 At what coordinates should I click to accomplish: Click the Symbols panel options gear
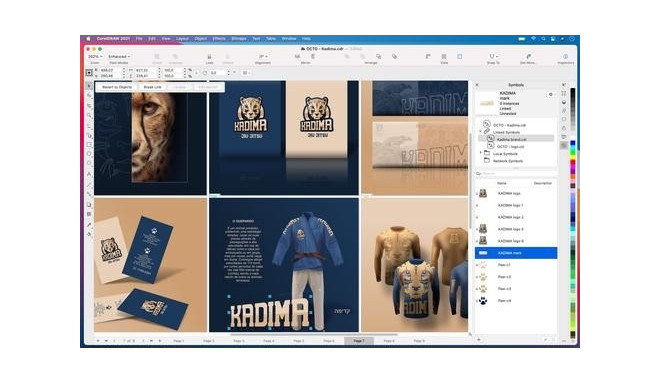(x=551, y=94)
